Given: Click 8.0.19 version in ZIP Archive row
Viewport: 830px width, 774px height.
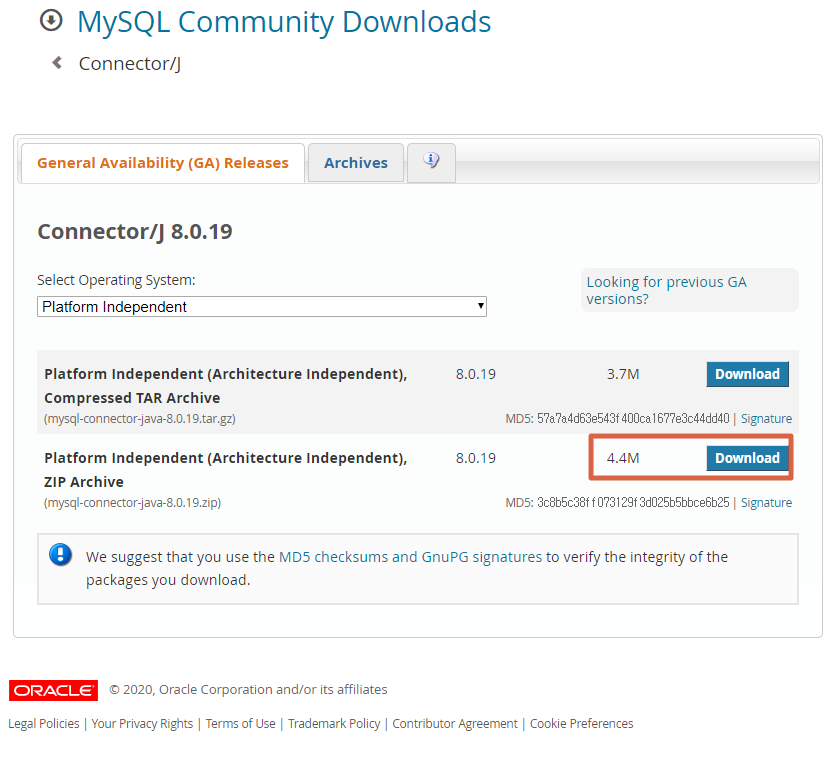Looking at the screenshot, I should 476,458.
